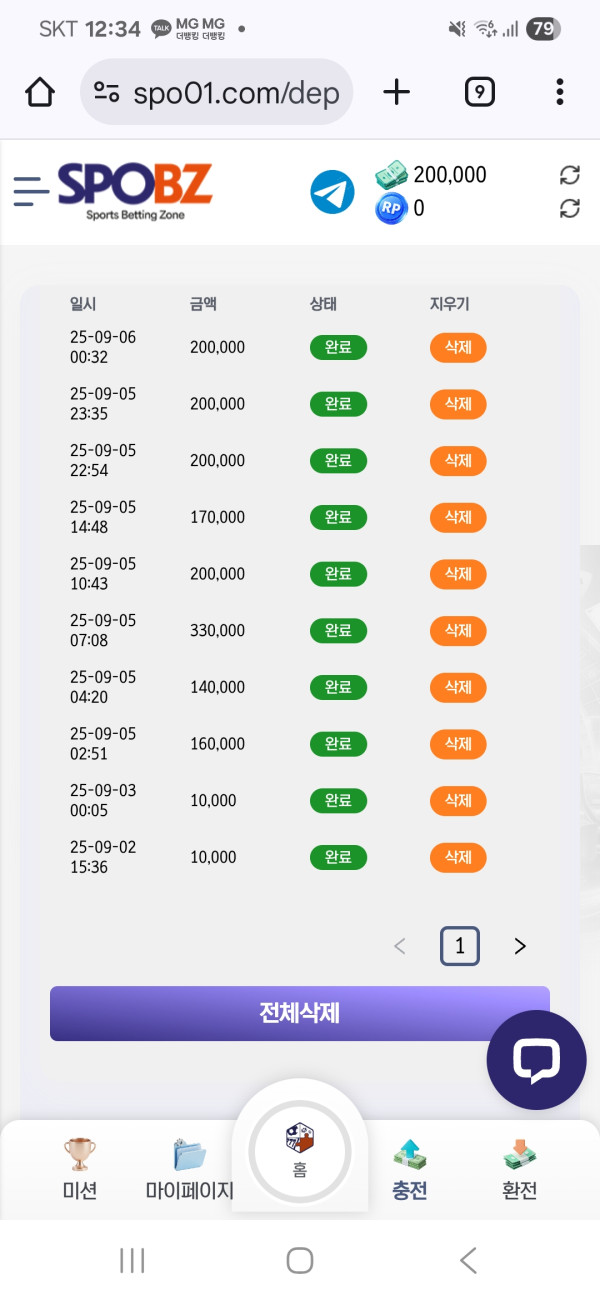
Task: Tap the browser home icon
Action: click(39, 93)
